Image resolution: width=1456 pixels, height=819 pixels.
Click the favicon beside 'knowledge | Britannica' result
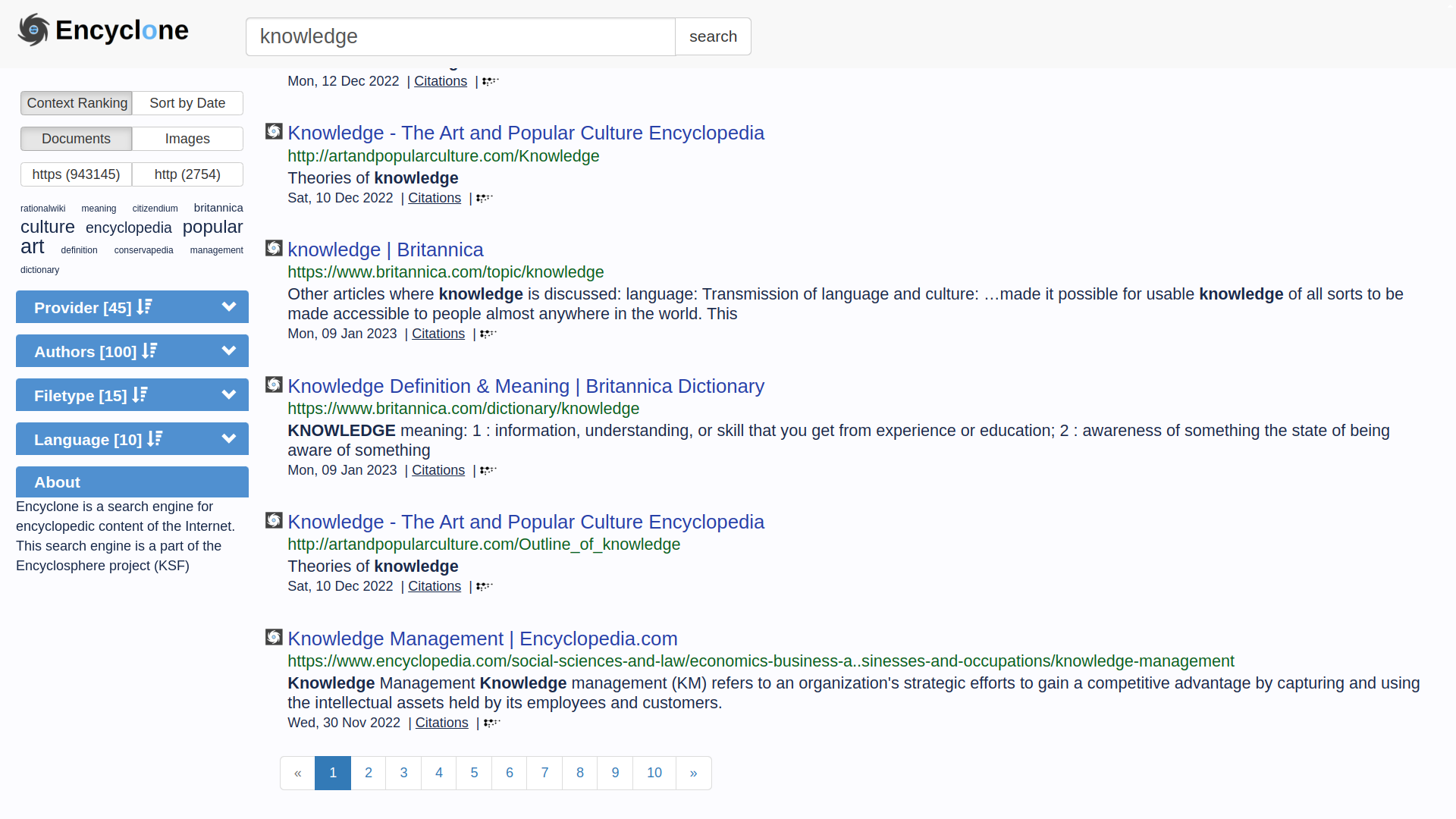[274, 248]
